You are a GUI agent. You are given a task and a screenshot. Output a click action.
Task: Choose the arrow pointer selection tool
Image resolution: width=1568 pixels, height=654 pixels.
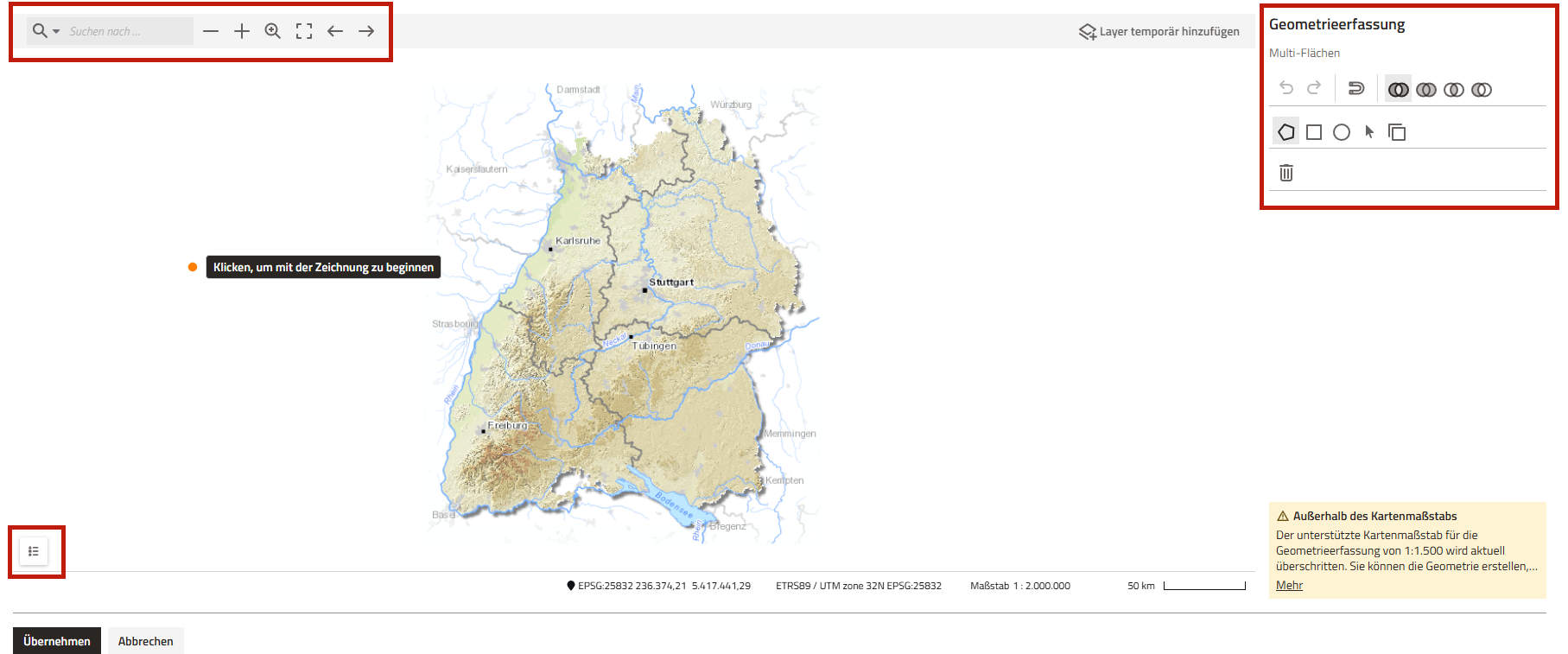[1369, 132]
